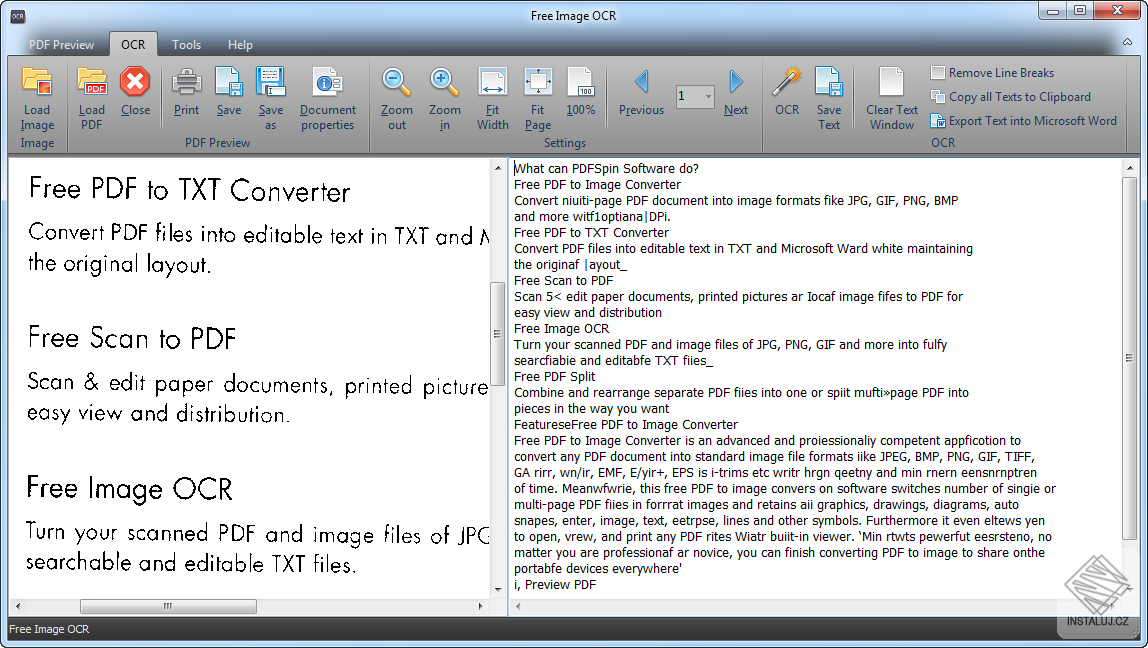
Task: Enable Remove Line Breaks checkbox
Action: (x=938, y=72)
